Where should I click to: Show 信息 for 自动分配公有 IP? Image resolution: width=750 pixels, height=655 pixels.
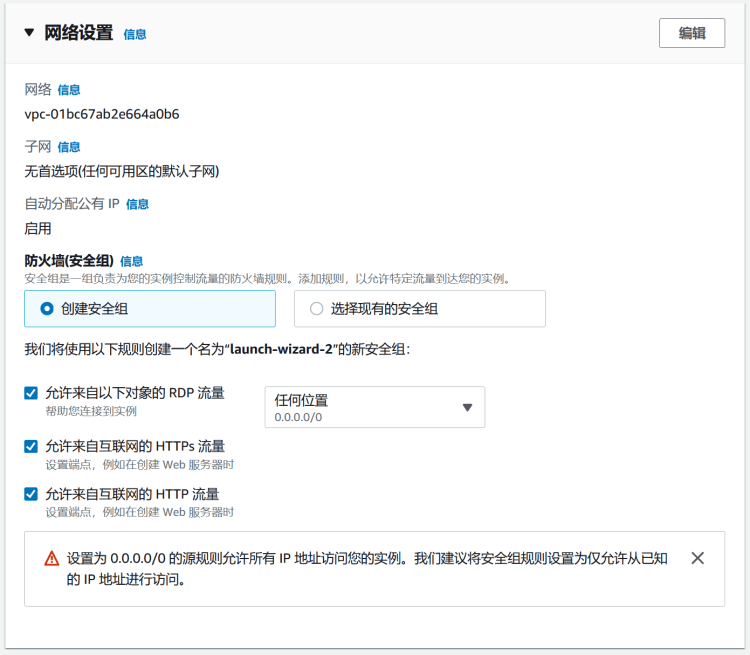(137, 204)
